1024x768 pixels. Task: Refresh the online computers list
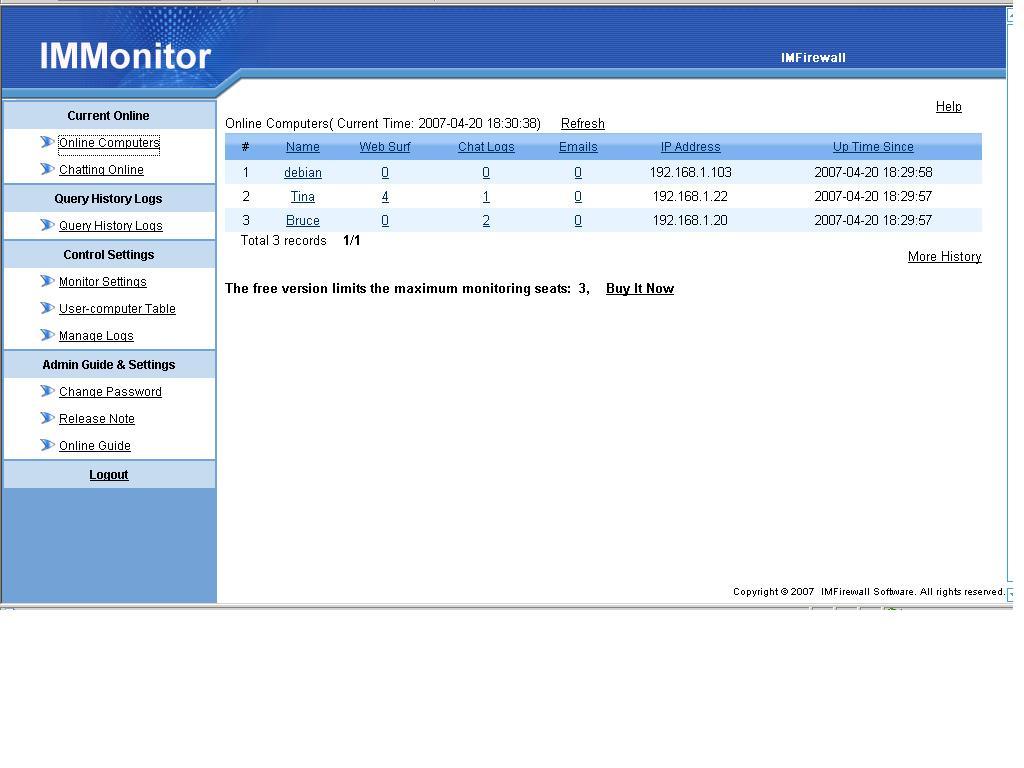[x=583, y=123]
